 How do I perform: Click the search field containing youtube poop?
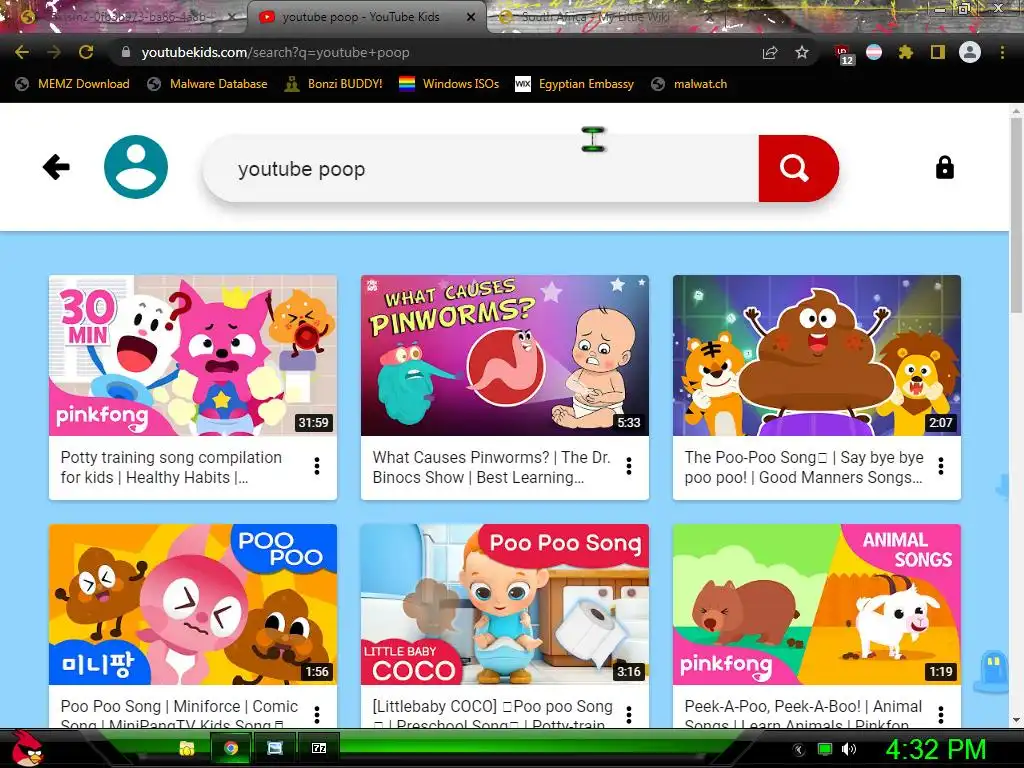click(x=481, y=168)
